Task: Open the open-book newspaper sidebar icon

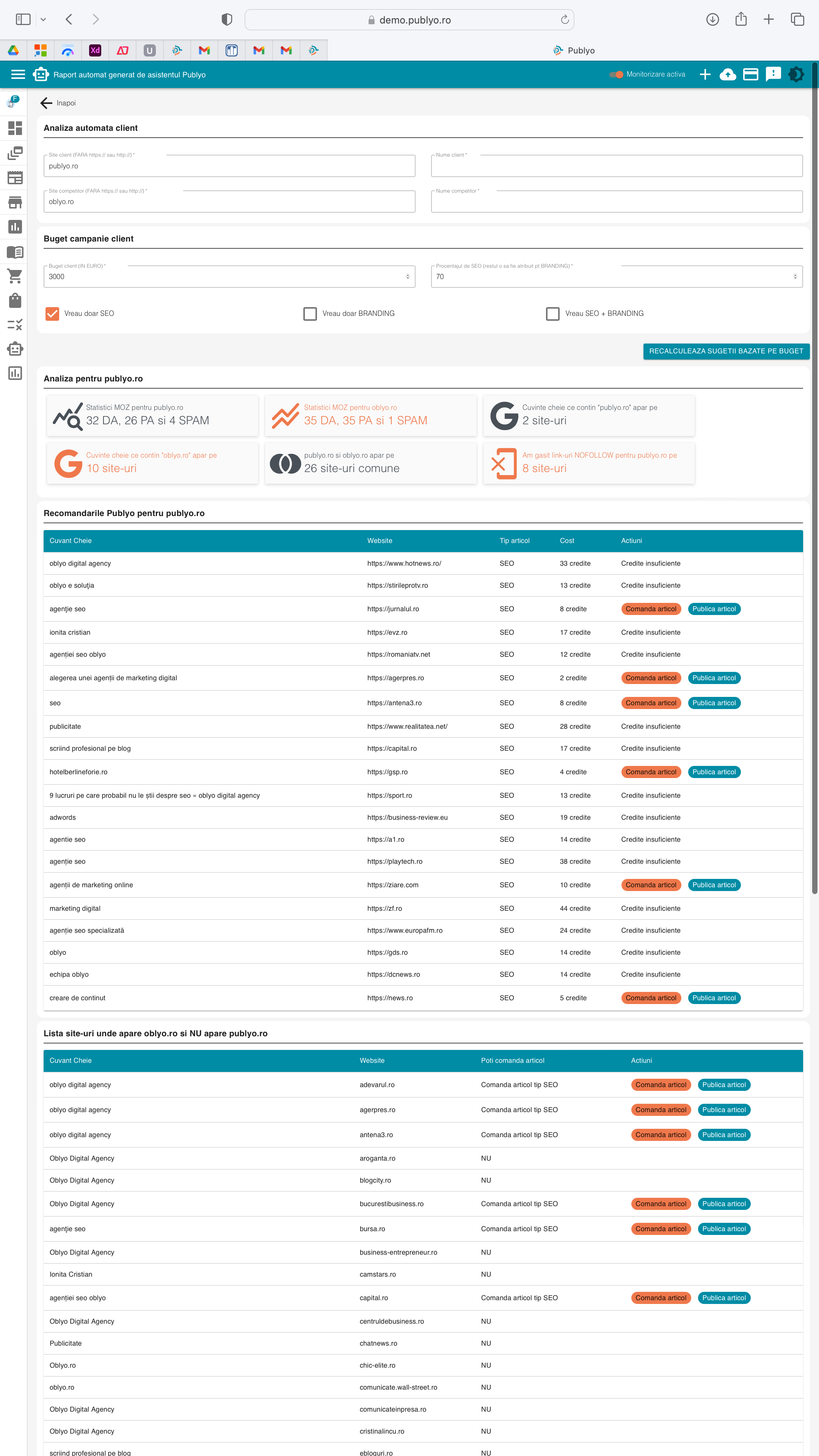Action: tap(15, 251)
